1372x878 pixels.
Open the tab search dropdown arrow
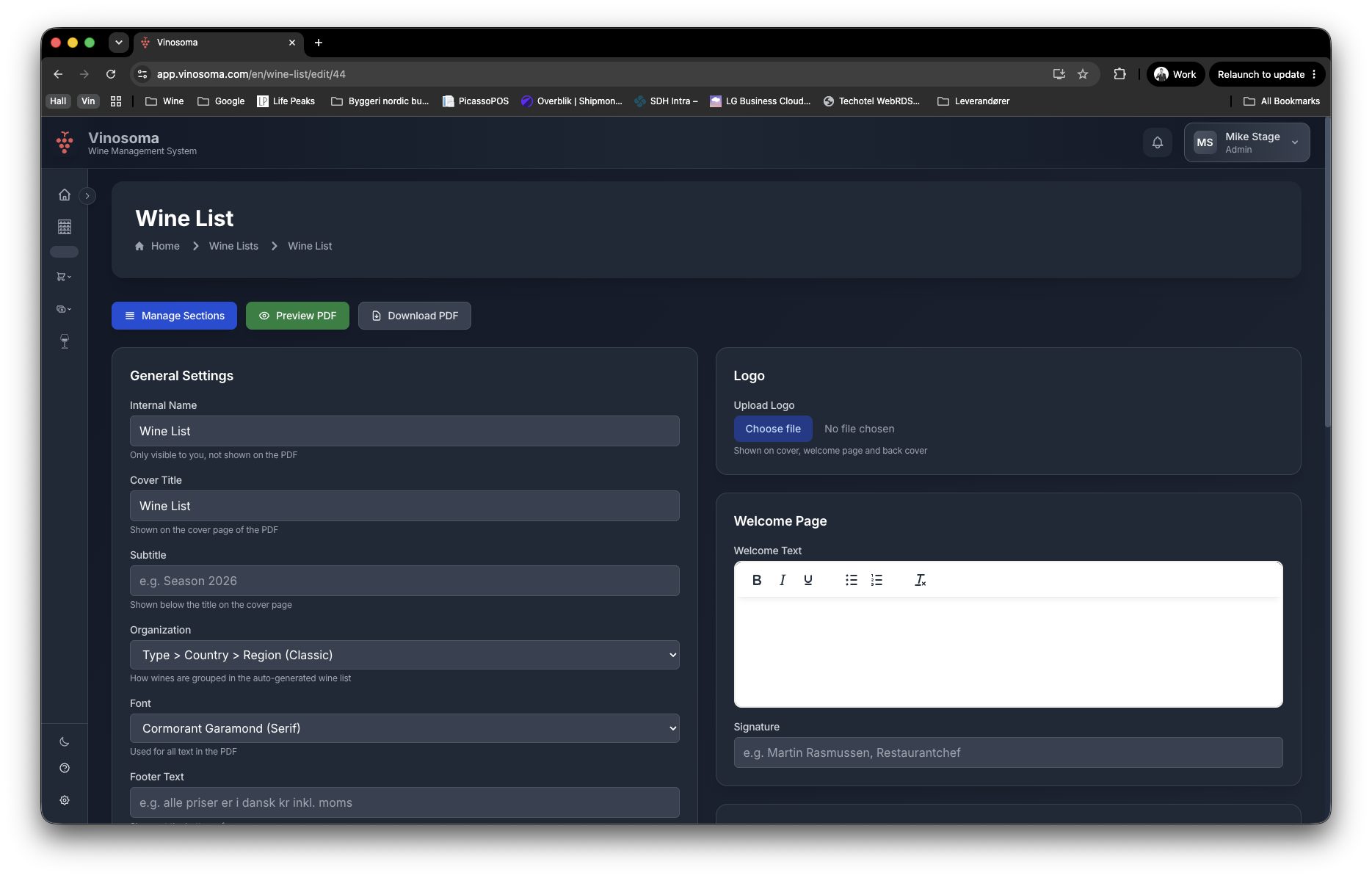119,43
